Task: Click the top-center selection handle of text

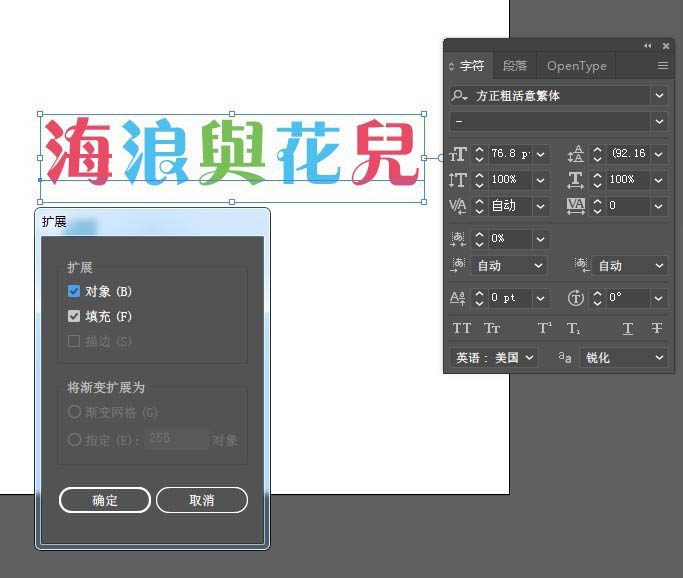Action: [x=232, y=114]
